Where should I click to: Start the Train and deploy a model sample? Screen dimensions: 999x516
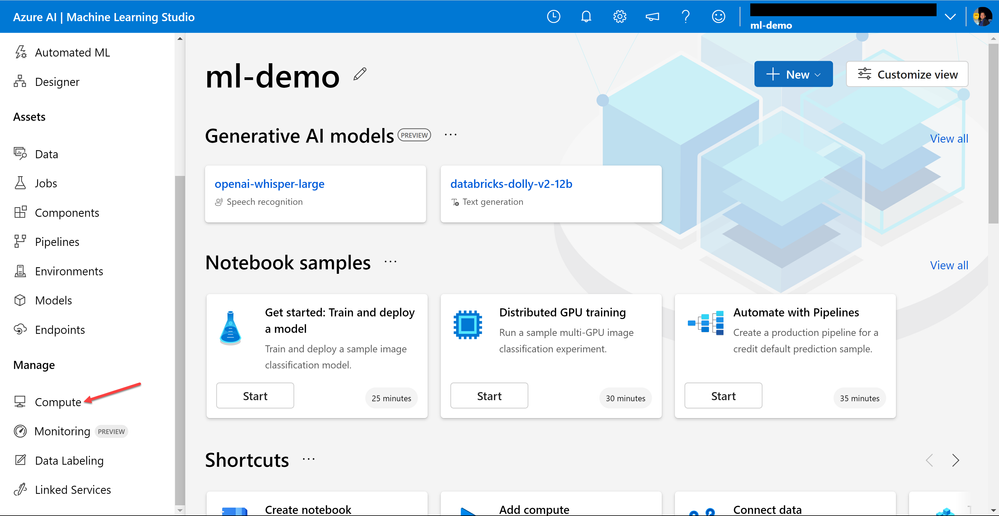click(255, 396)
